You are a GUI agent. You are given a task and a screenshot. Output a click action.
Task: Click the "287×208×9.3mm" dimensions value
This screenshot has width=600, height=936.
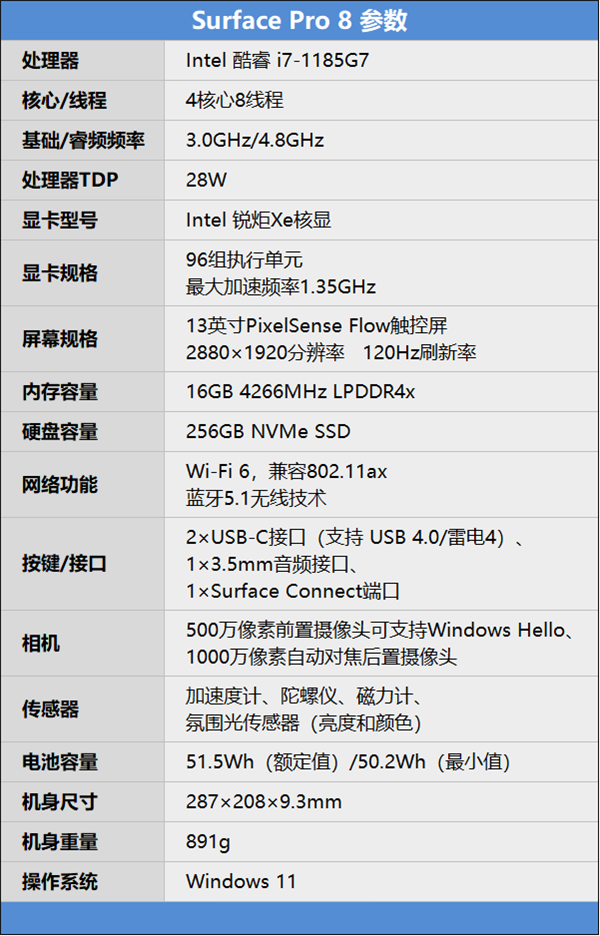click(264, 802)
